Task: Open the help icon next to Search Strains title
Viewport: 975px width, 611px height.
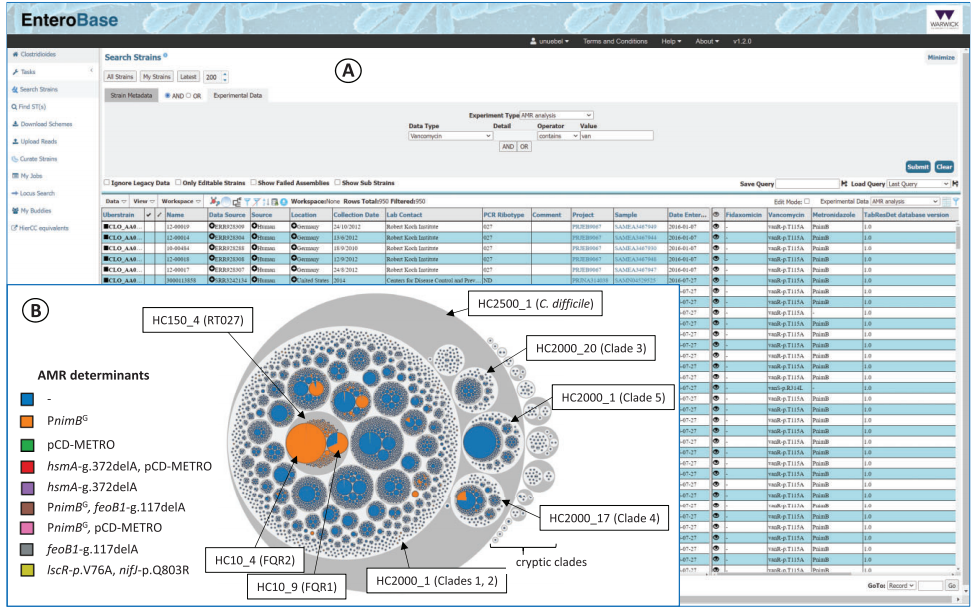Action: [x=165, y=56]
